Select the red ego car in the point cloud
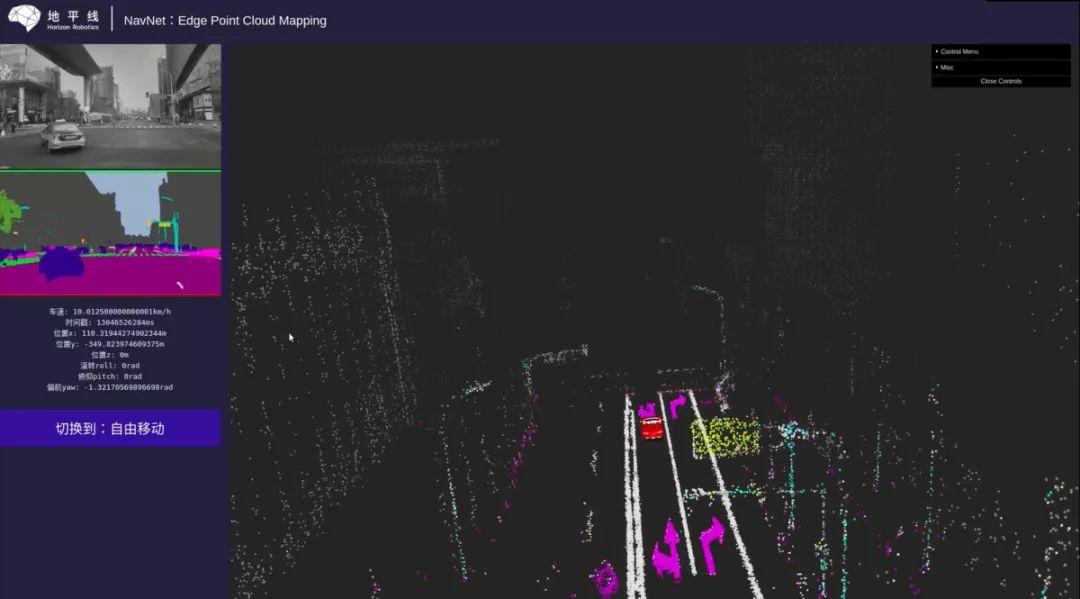This screenshot has height=599, width=1080. [652, 428]
